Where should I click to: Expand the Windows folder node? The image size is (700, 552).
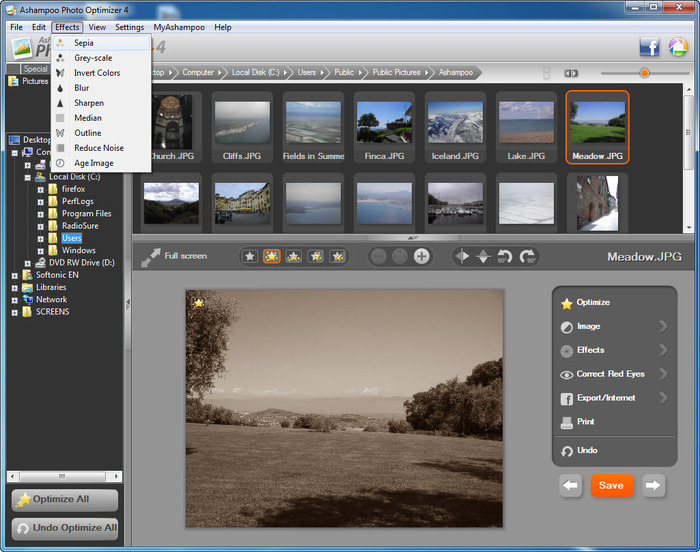(41, 251)
